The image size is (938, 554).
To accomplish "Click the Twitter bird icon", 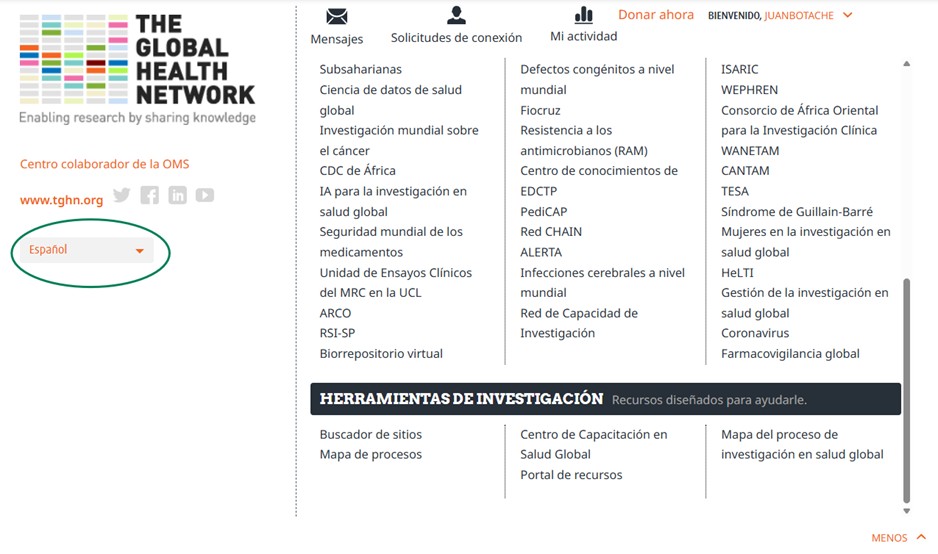I will [122, 196].
